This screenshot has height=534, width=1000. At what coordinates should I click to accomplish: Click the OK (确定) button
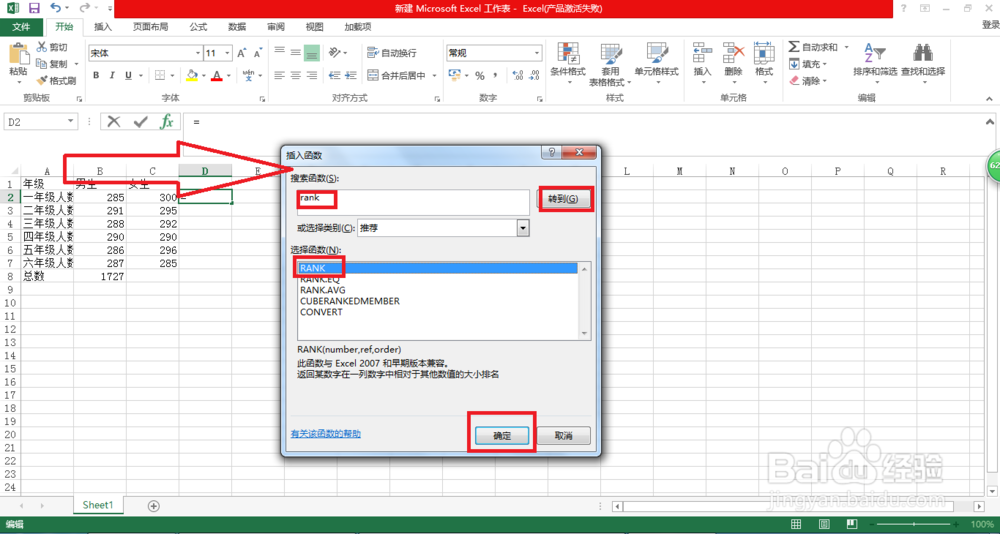(x=502, y=436)
